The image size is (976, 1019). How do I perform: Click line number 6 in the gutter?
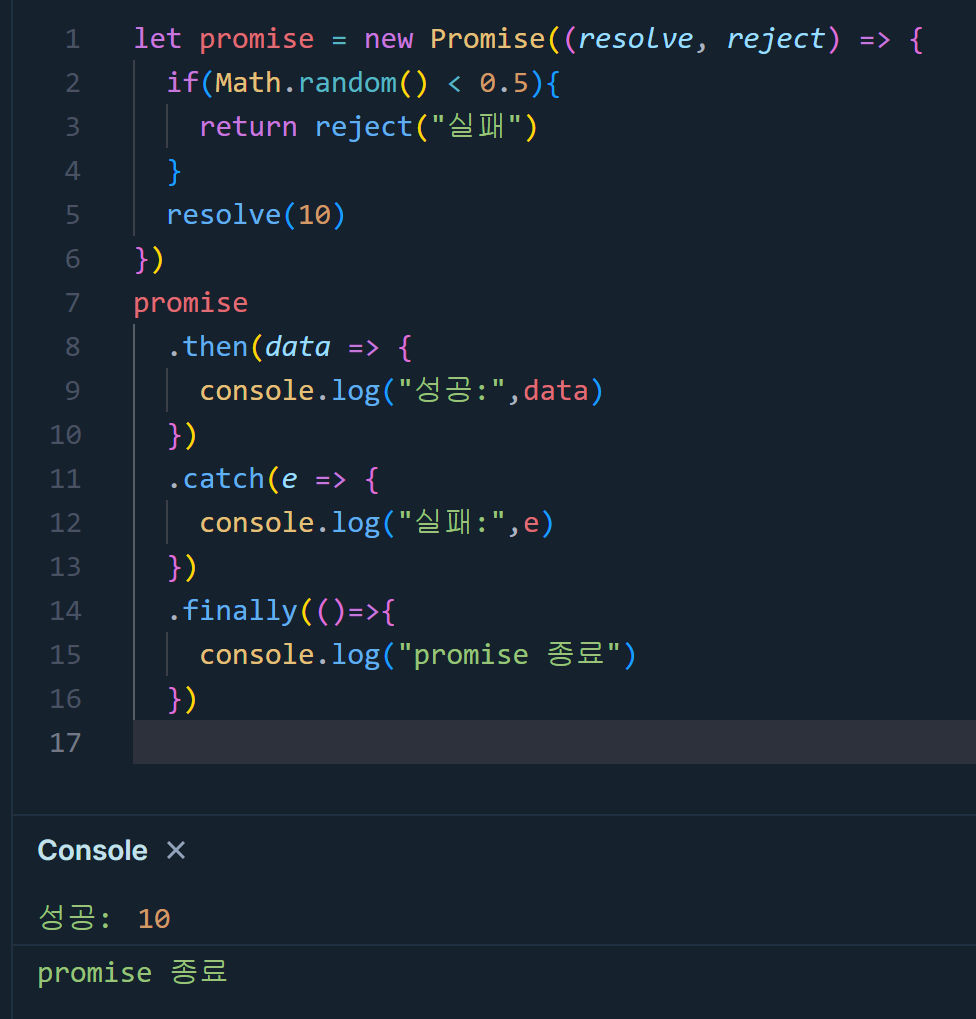point(72,259)
